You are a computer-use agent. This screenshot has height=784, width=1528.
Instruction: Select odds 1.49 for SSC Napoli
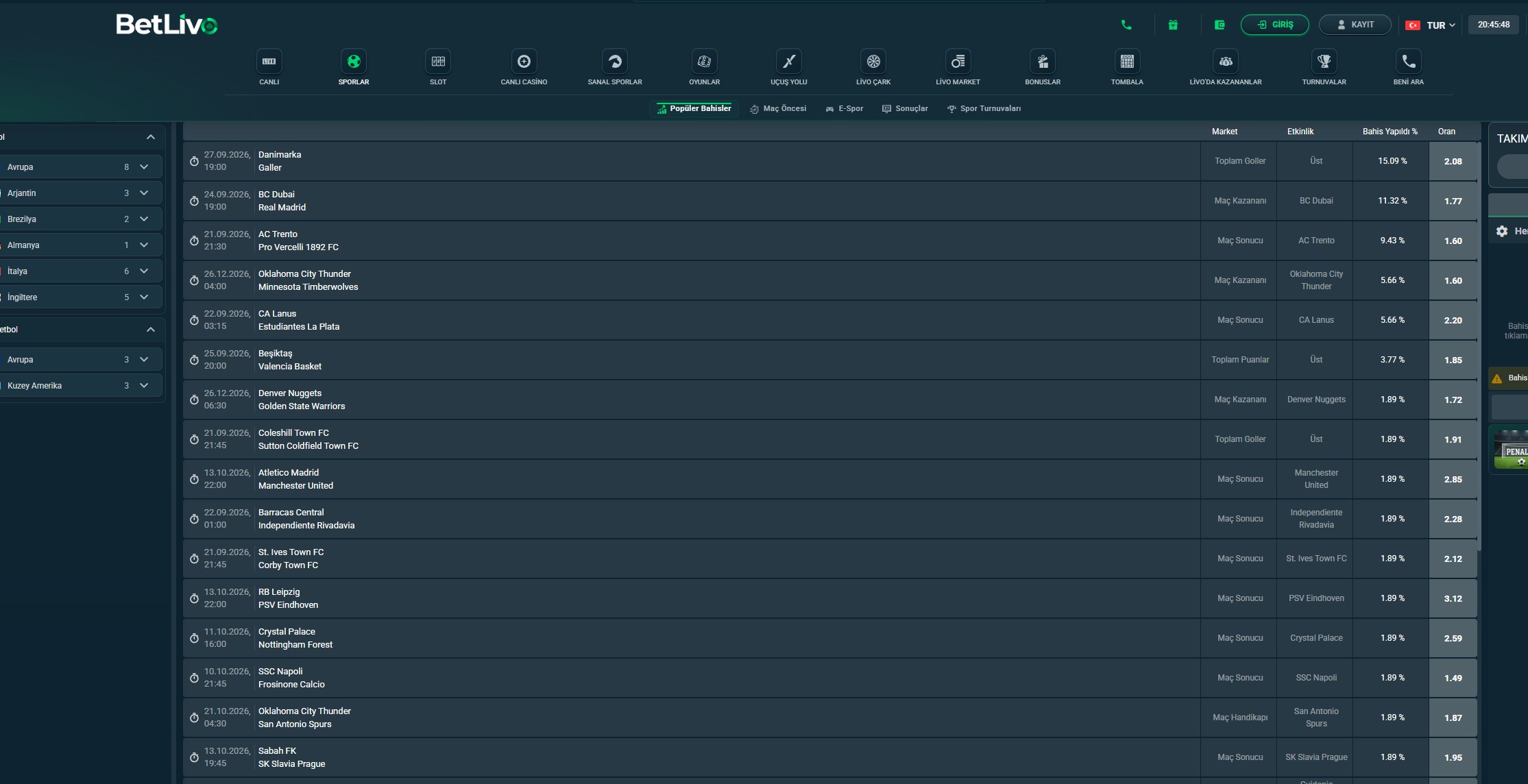(x=1453, y=678)
